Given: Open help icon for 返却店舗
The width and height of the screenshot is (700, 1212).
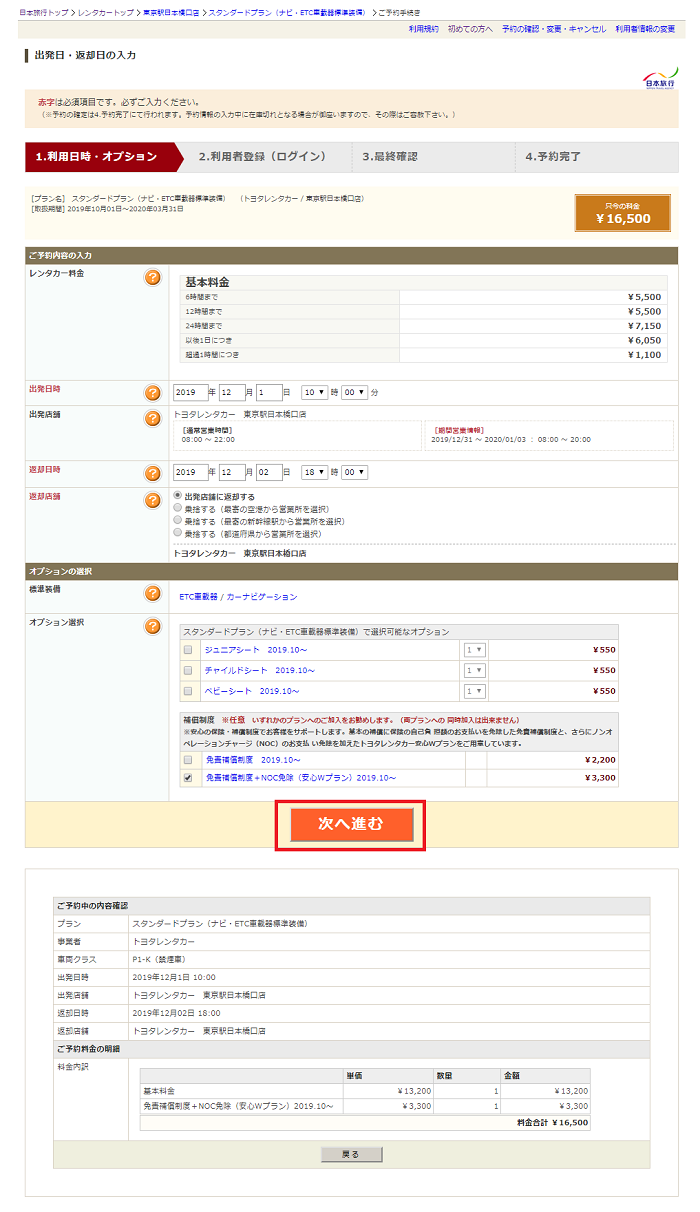Looking at the screenshot, I should (152, 500).
